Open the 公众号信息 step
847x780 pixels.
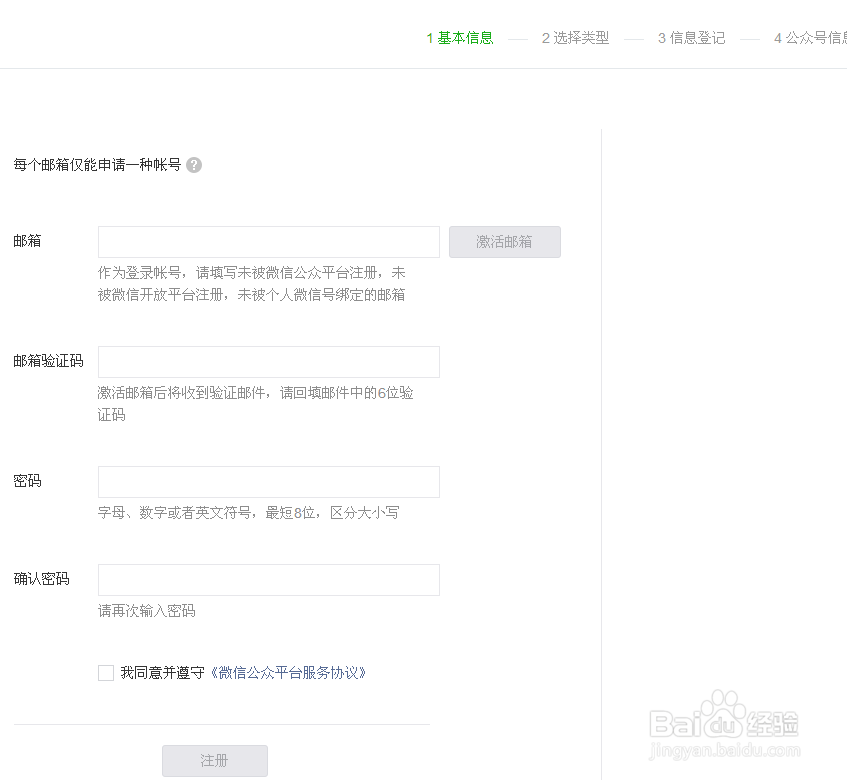click(816, 37)
